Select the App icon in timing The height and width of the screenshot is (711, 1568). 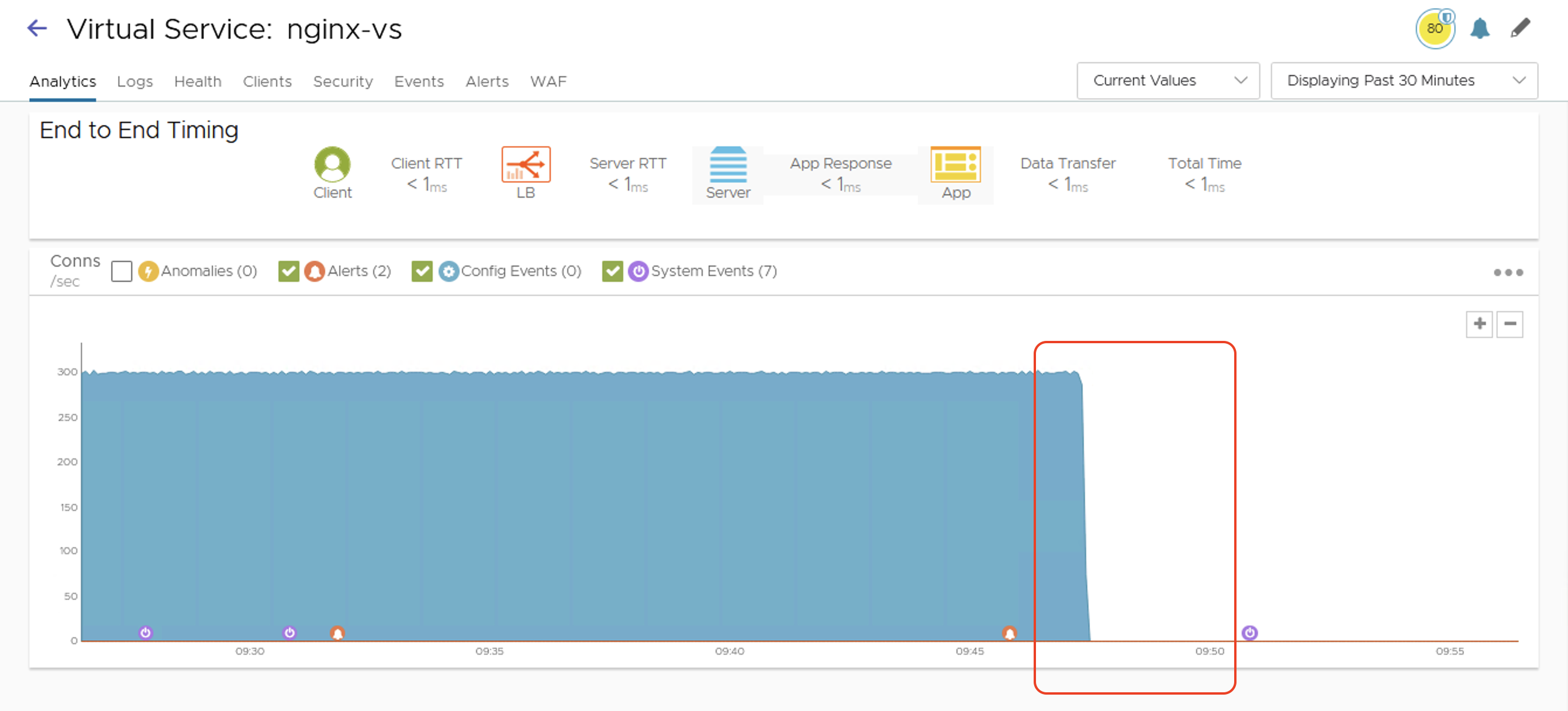pyautogui.click(x=956, y=164)
